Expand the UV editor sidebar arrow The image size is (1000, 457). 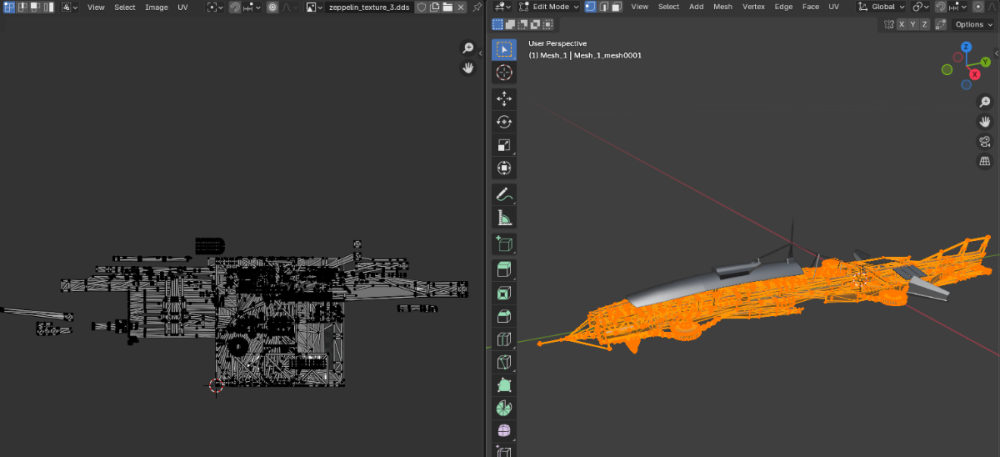tap(481, 54)
